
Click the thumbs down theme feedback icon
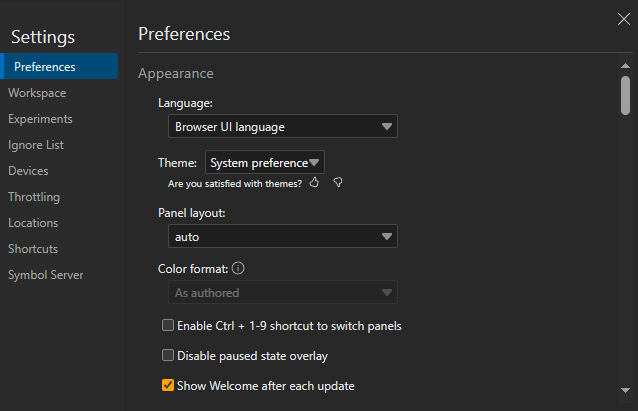[338, 183]
